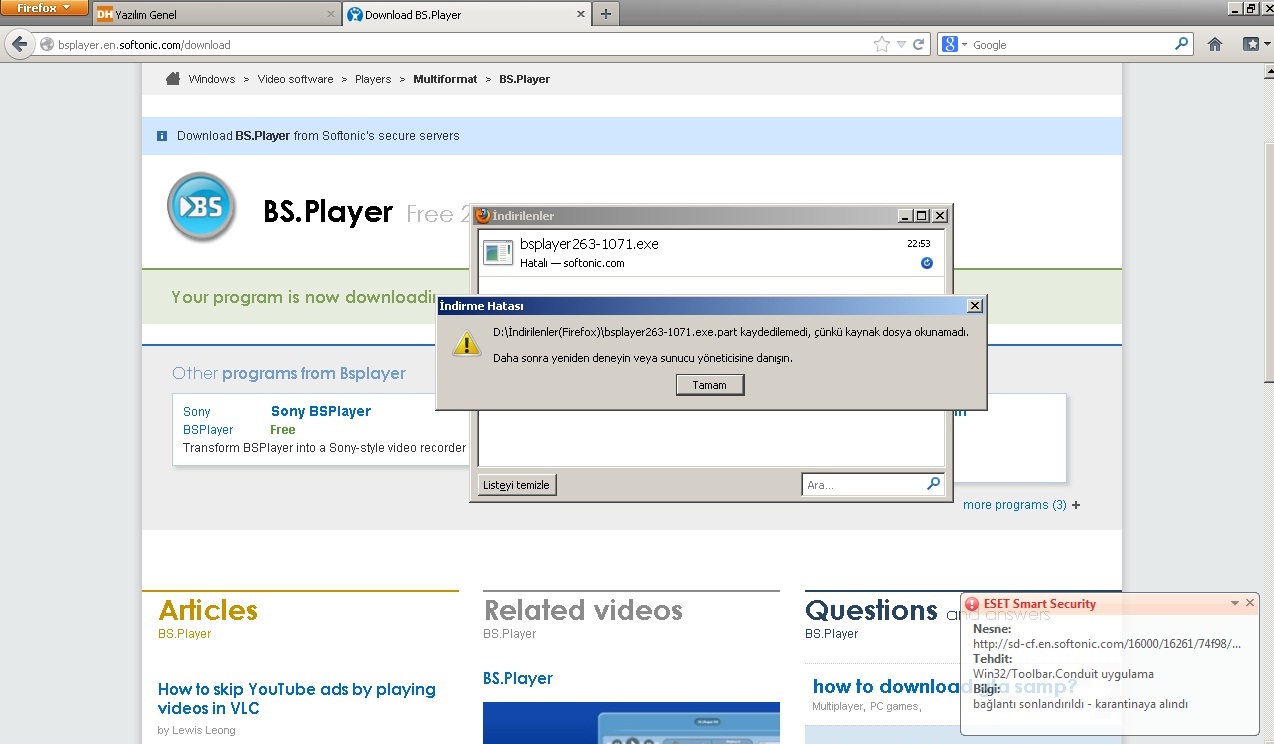Image resolution: width=1274 pixels, height=744 pixels.
Task: Click the ESET alert red icon
Action: [973, 604]
